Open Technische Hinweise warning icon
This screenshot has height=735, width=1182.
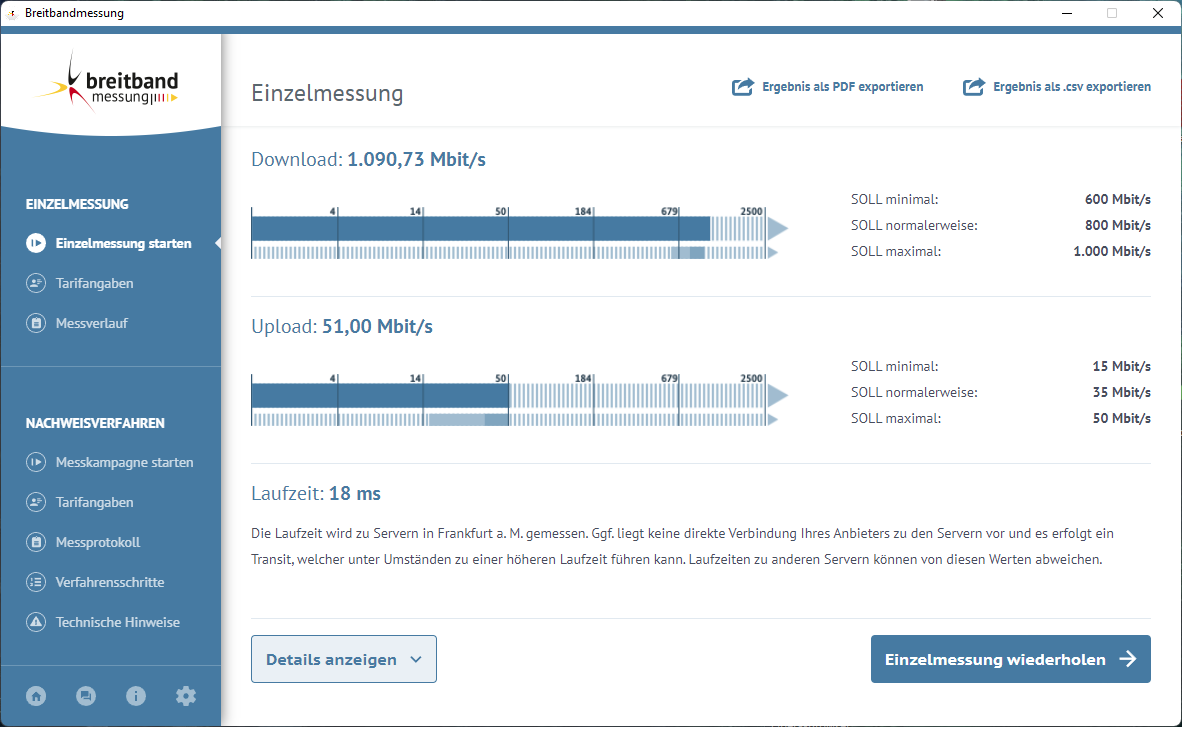(x=36, y=622)
